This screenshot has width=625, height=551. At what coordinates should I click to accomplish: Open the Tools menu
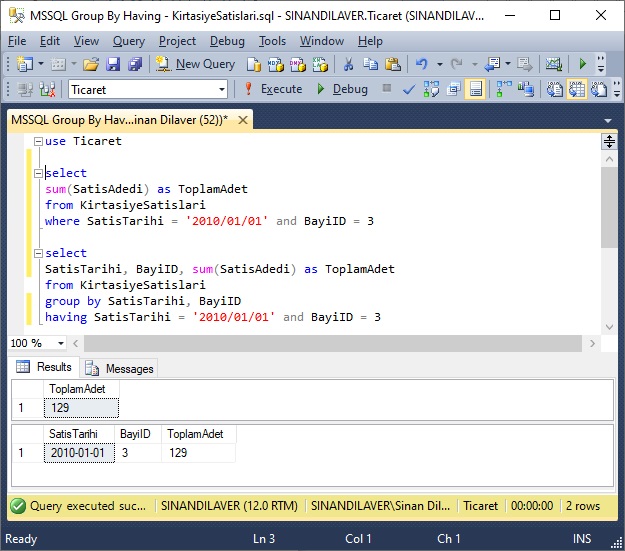[272, 41]
